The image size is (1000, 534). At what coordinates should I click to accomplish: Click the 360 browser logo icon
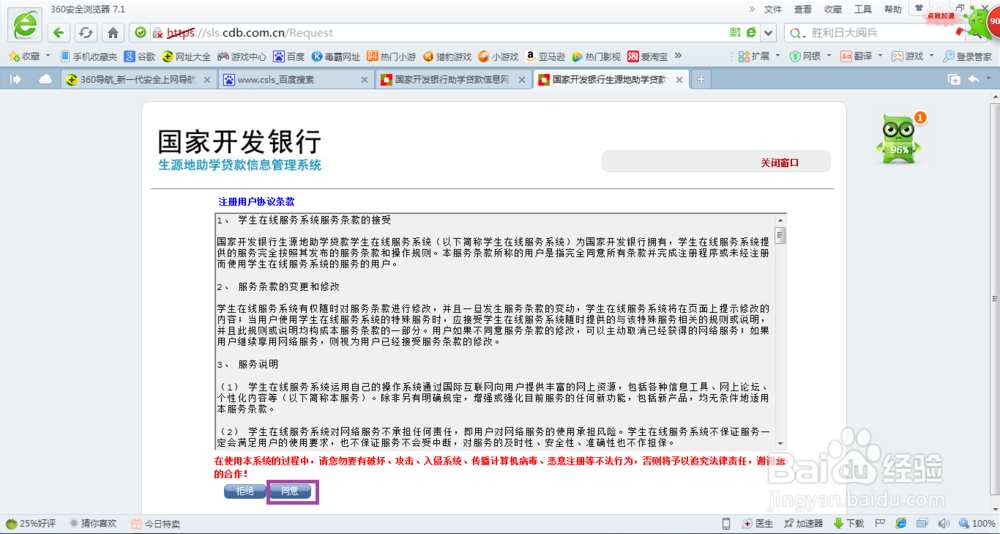[x=26, y=26]
